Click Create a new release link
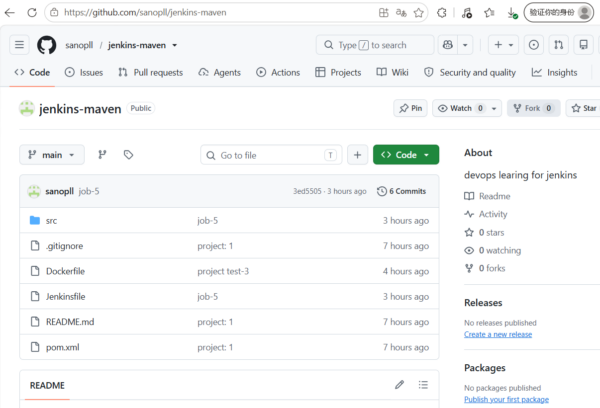 498,334
